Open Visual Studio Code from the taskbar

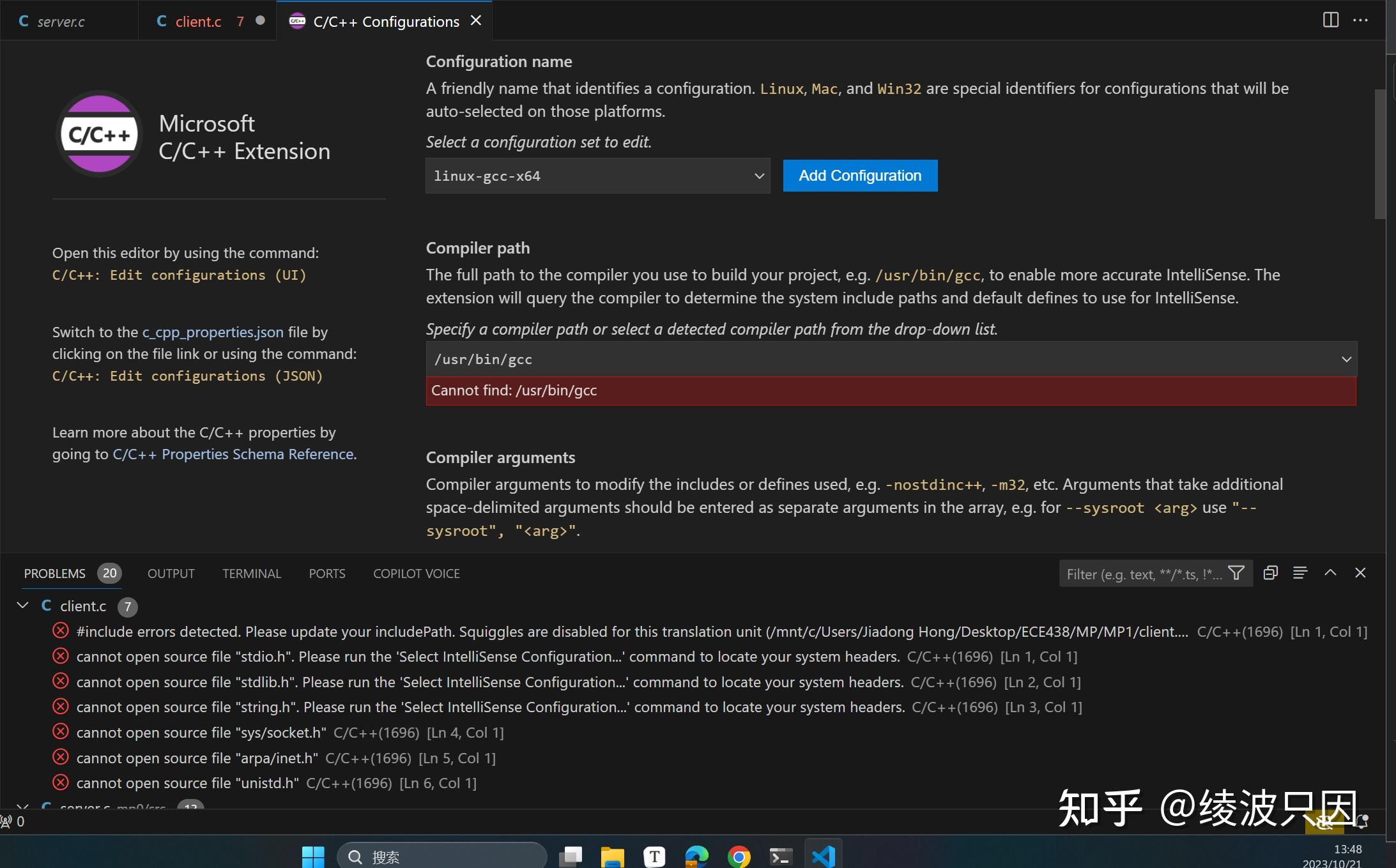pyautogui.click(x=824, y=856)
